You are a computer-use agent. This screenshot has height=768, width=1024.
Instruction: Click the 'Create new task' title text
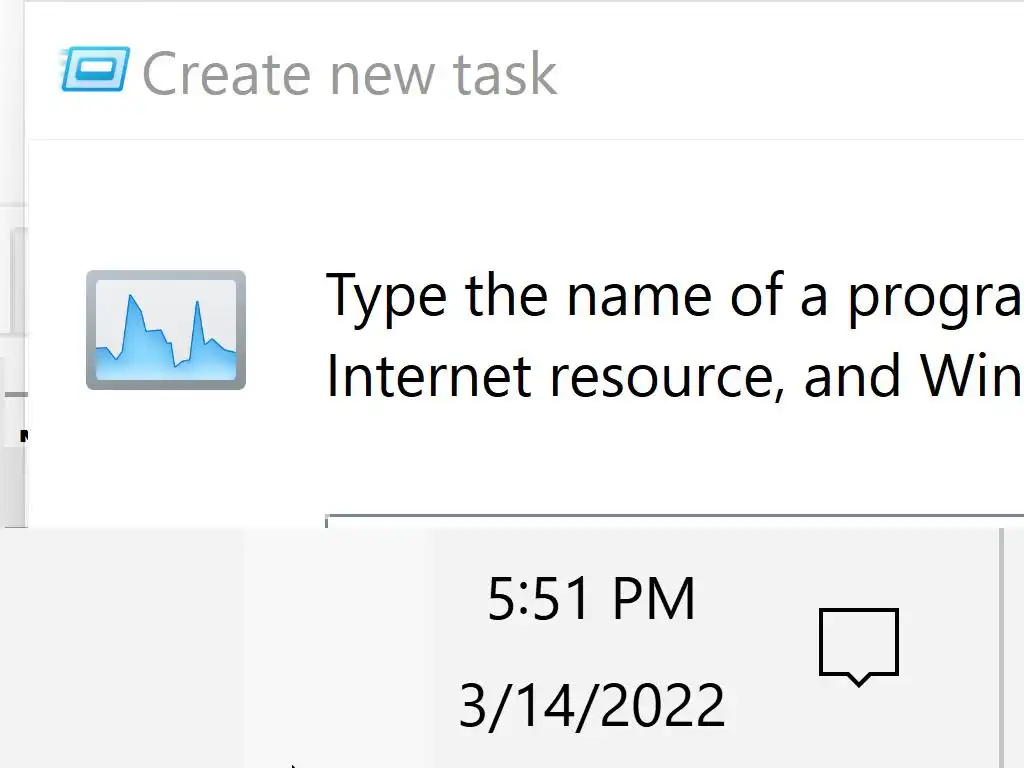349,74
